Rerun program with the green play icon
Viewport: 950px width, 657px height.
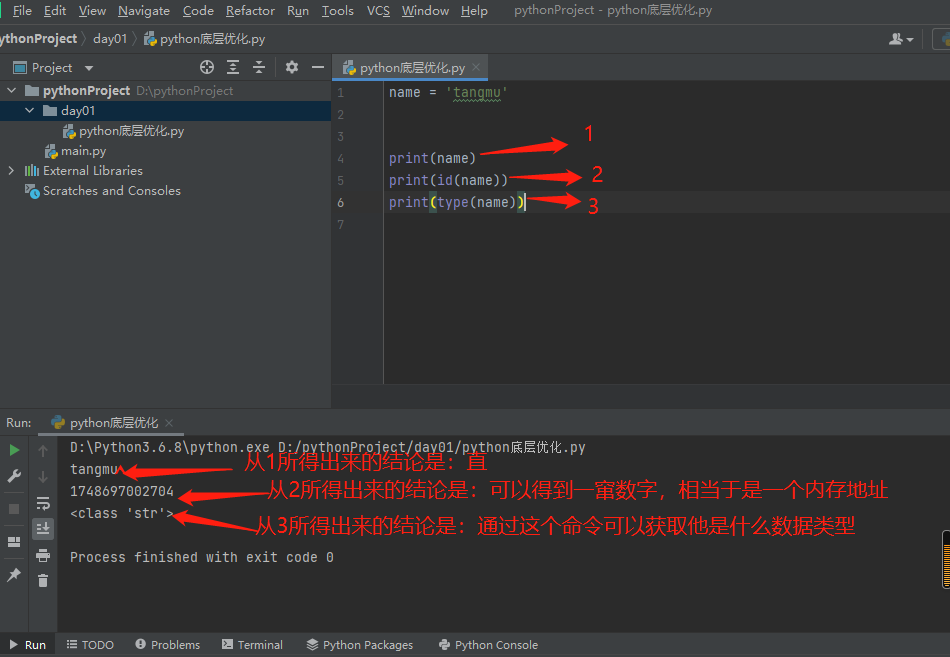pos(15,450)
